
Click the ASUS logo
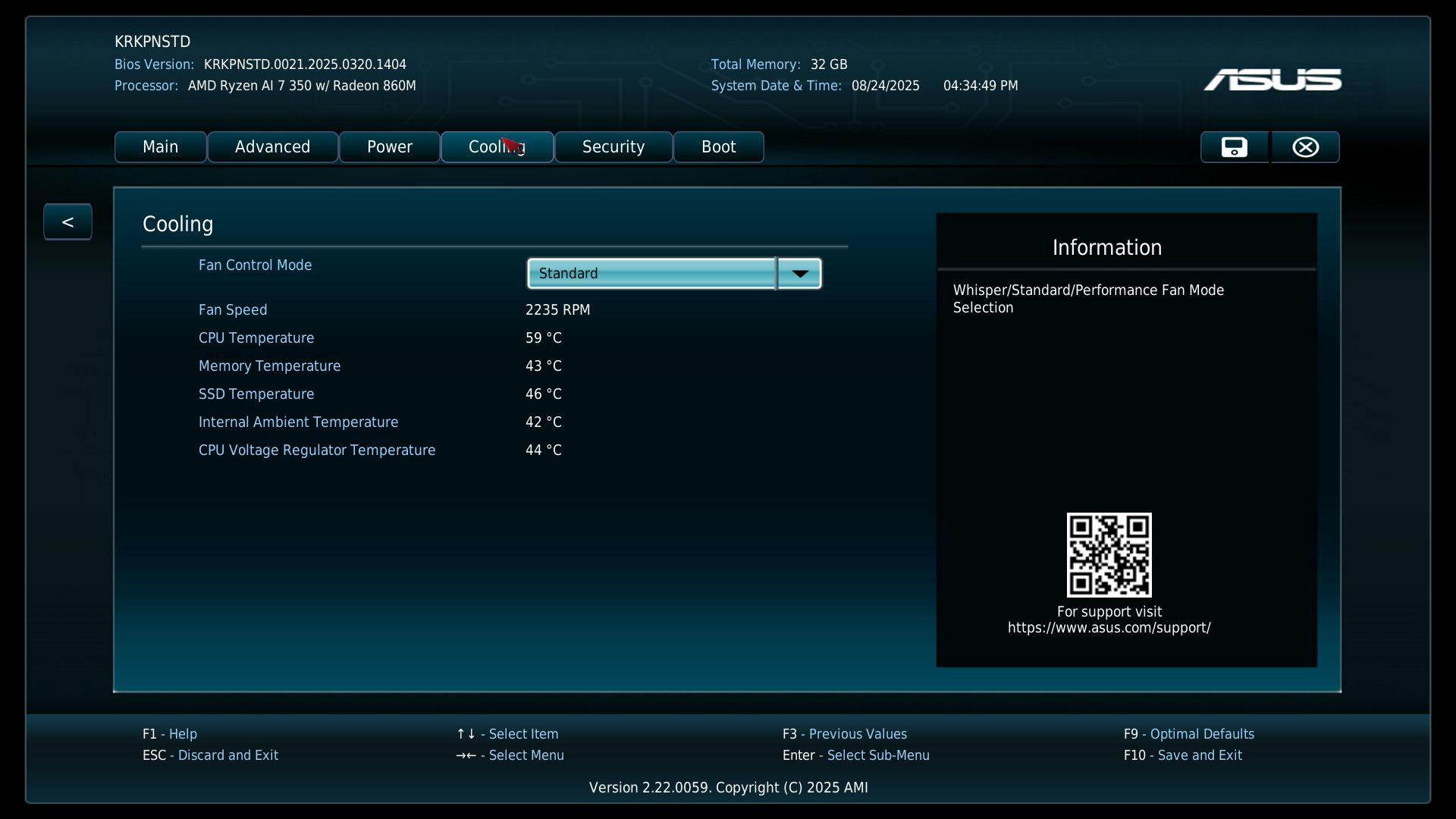pos(1272,80)
